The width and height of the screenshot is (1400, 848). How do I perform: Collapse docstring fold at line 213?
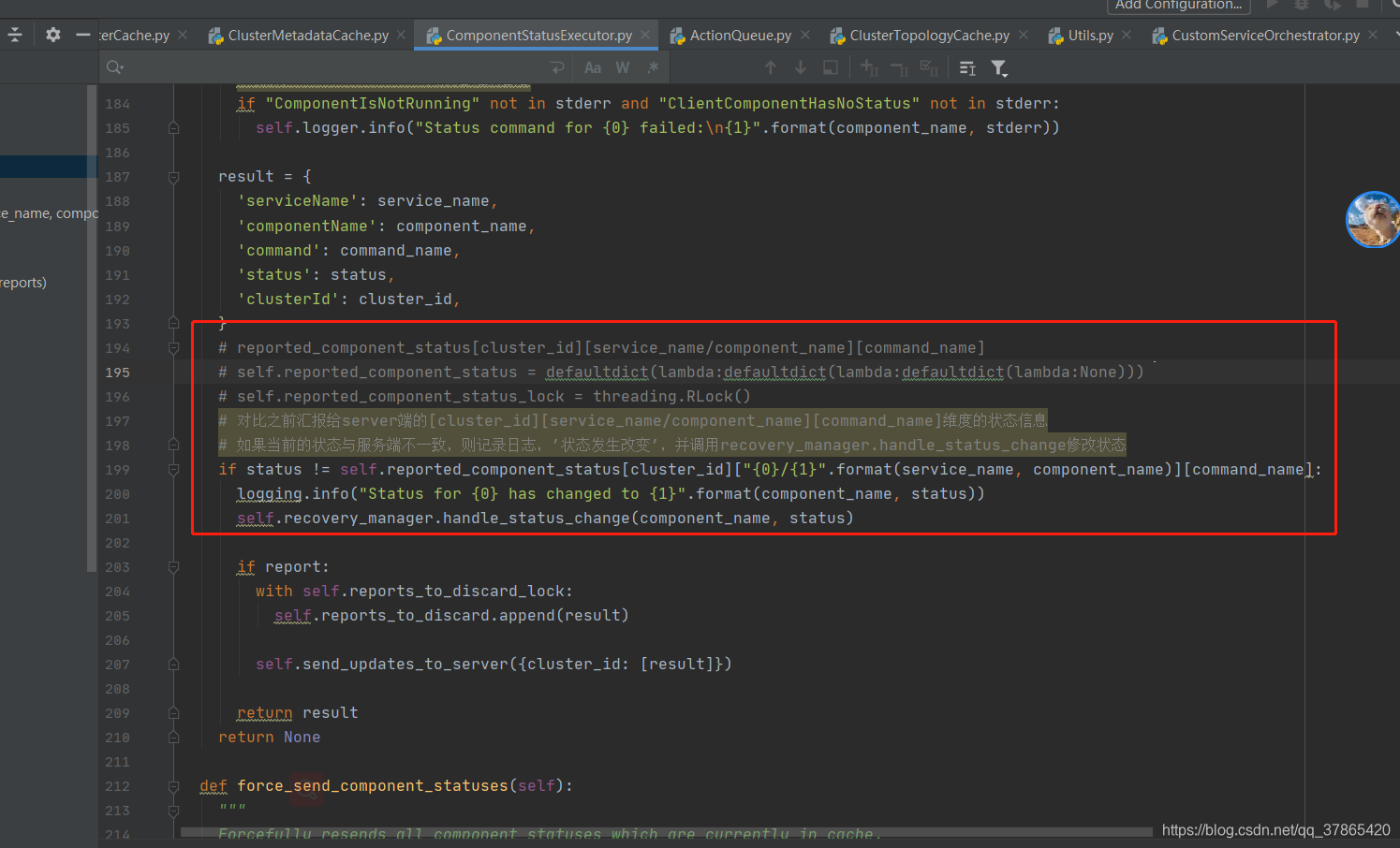[x=173, y=810]
